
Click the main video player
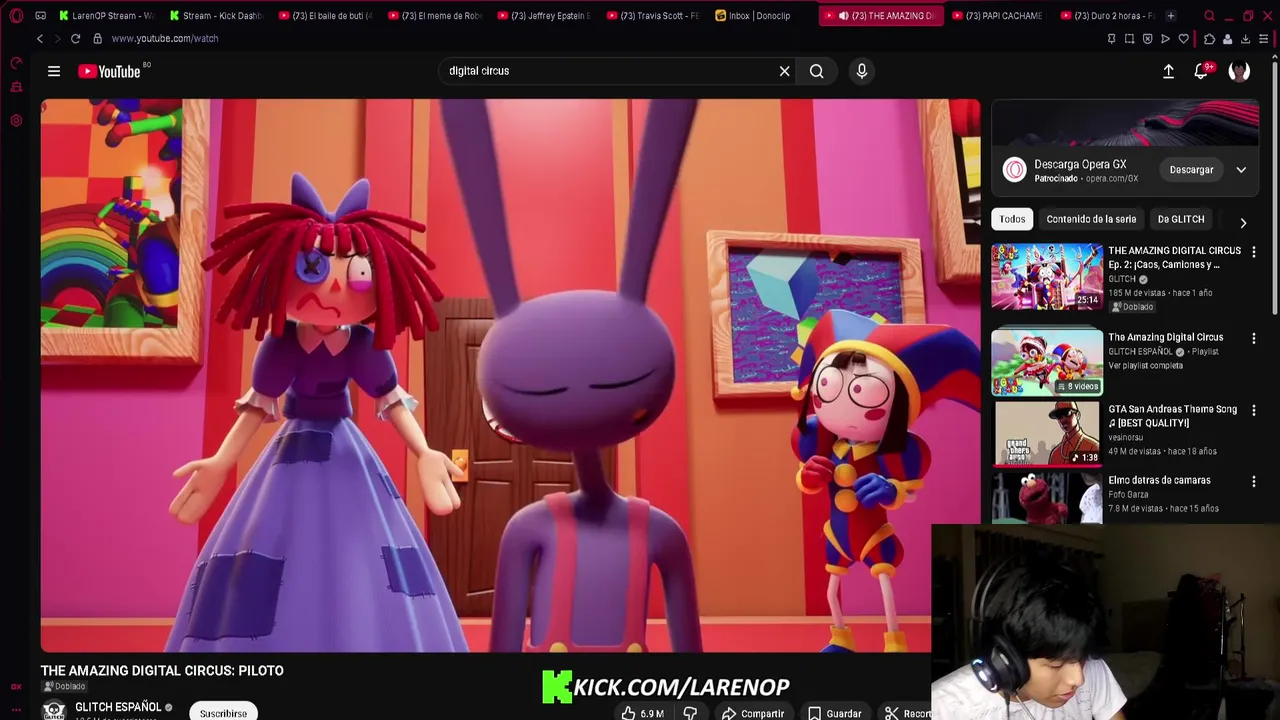(x=510, y=375)
